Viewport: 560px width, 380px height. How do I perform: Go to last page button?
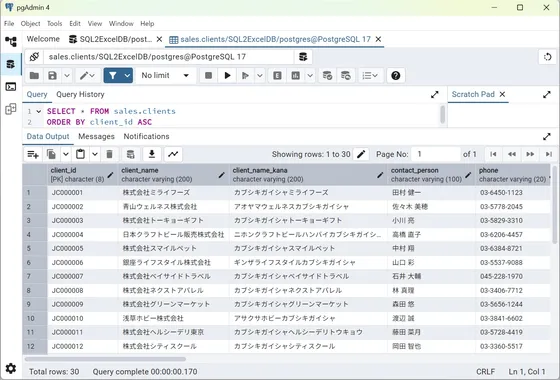coord(549,154)
